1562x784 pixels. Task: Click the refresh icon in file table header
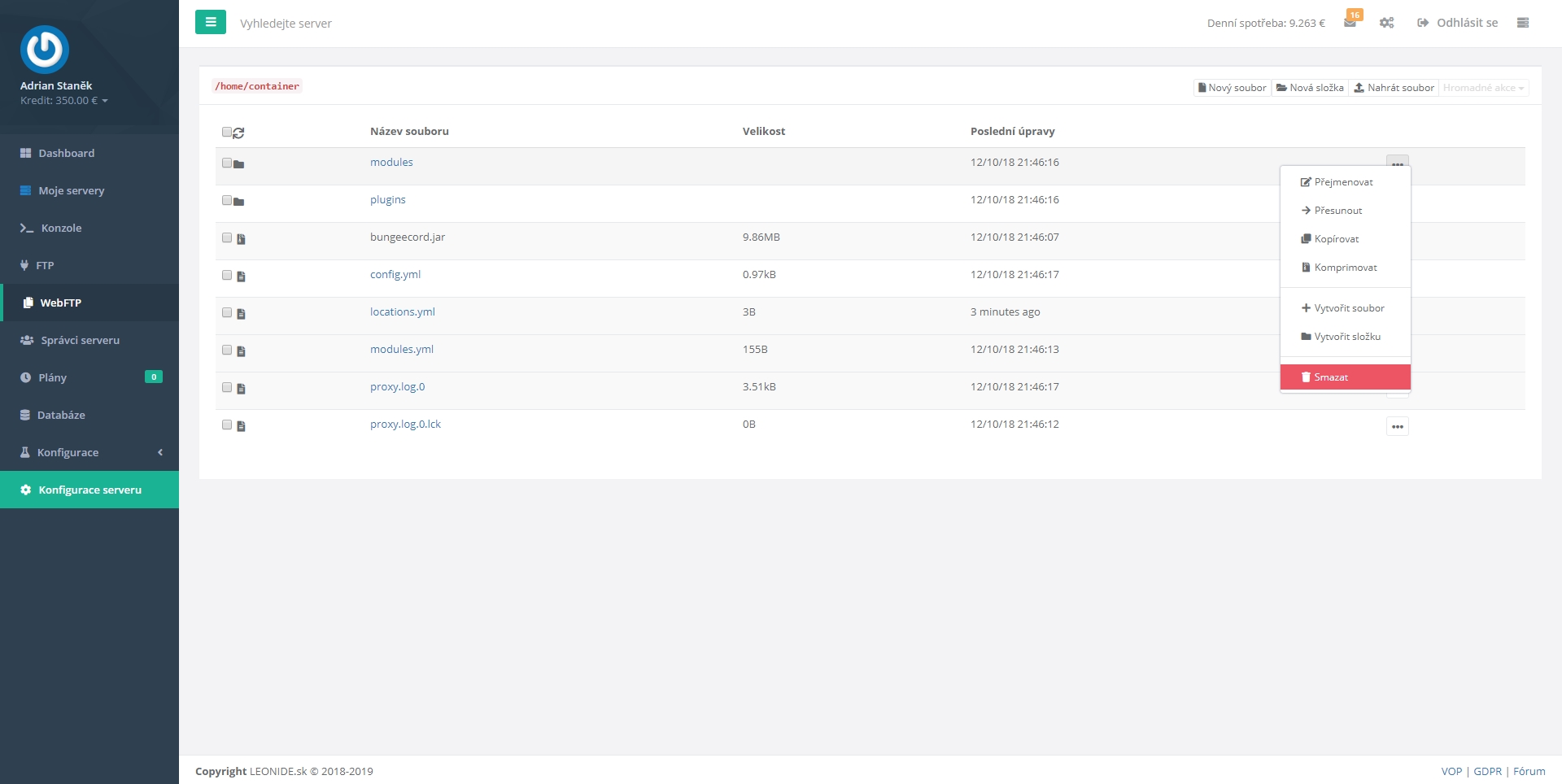(238, 133)
